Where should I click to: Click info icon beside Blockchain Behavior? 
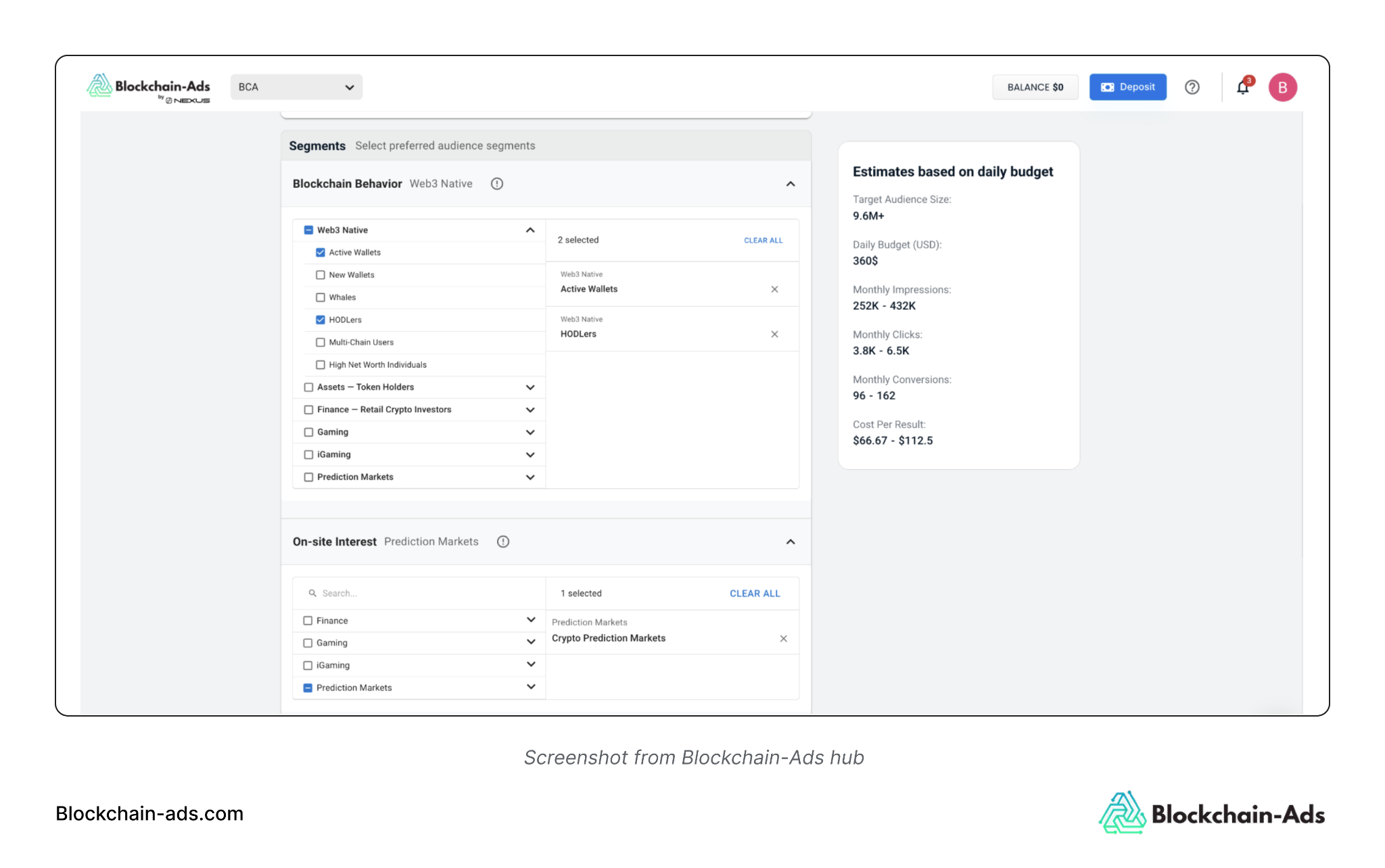(497, 184)
